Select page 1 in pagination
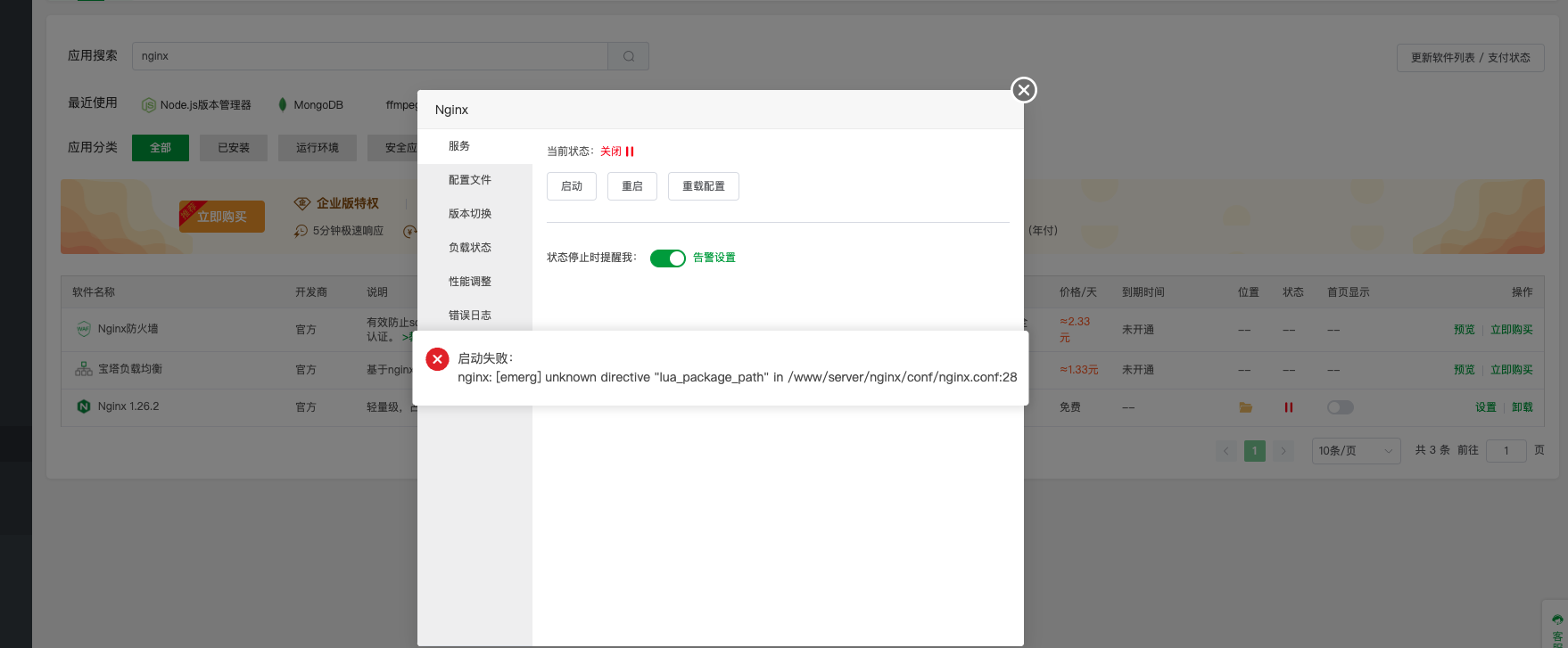This screenshot has width=1568, height=648. (x=1255, y=451)
